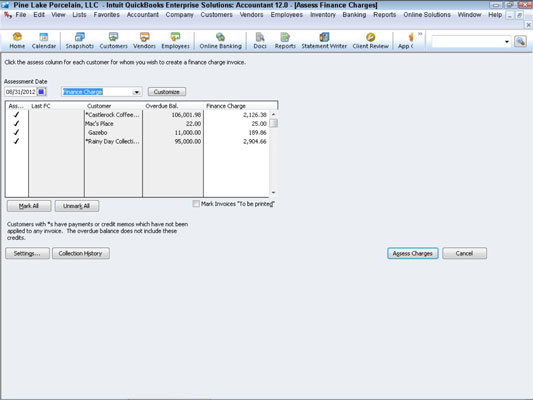
Task: Click the Assess Charges button
Action: coord(412,253)
